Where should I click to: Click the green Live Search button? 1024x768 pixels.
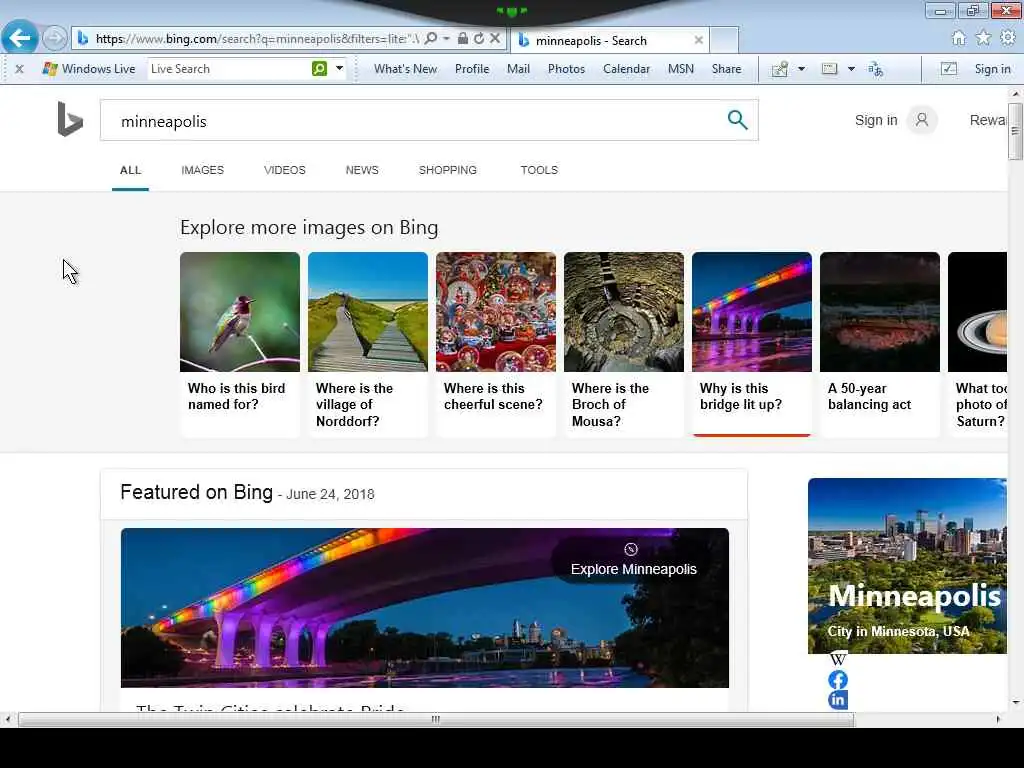tap(319, 69)
